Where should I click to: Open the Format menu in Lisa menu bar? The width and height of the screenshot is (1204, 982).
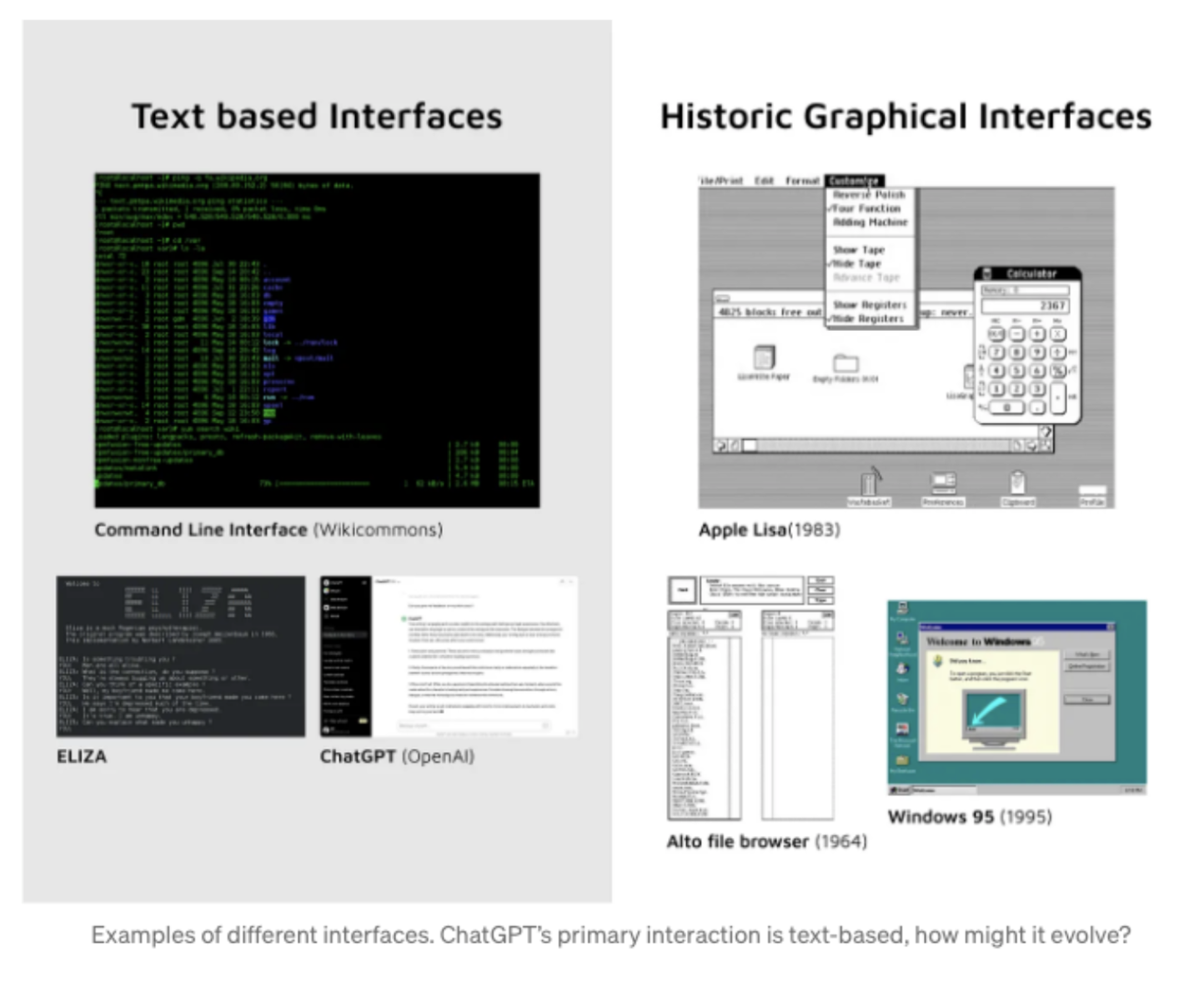(802, 180)
